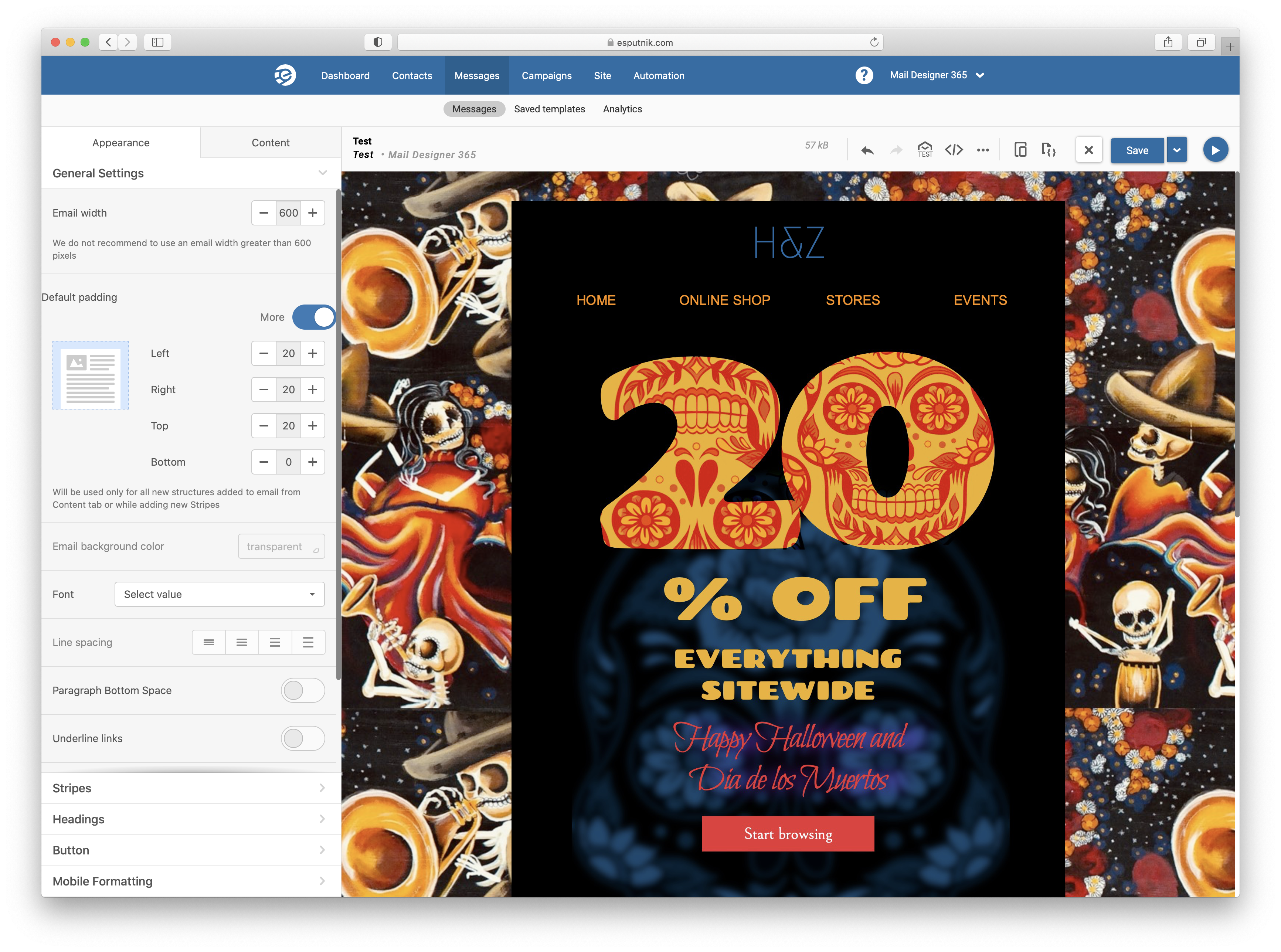Click the STORES link in email
This screenshot has width=1281, height=952.
[x=853, y=300]
